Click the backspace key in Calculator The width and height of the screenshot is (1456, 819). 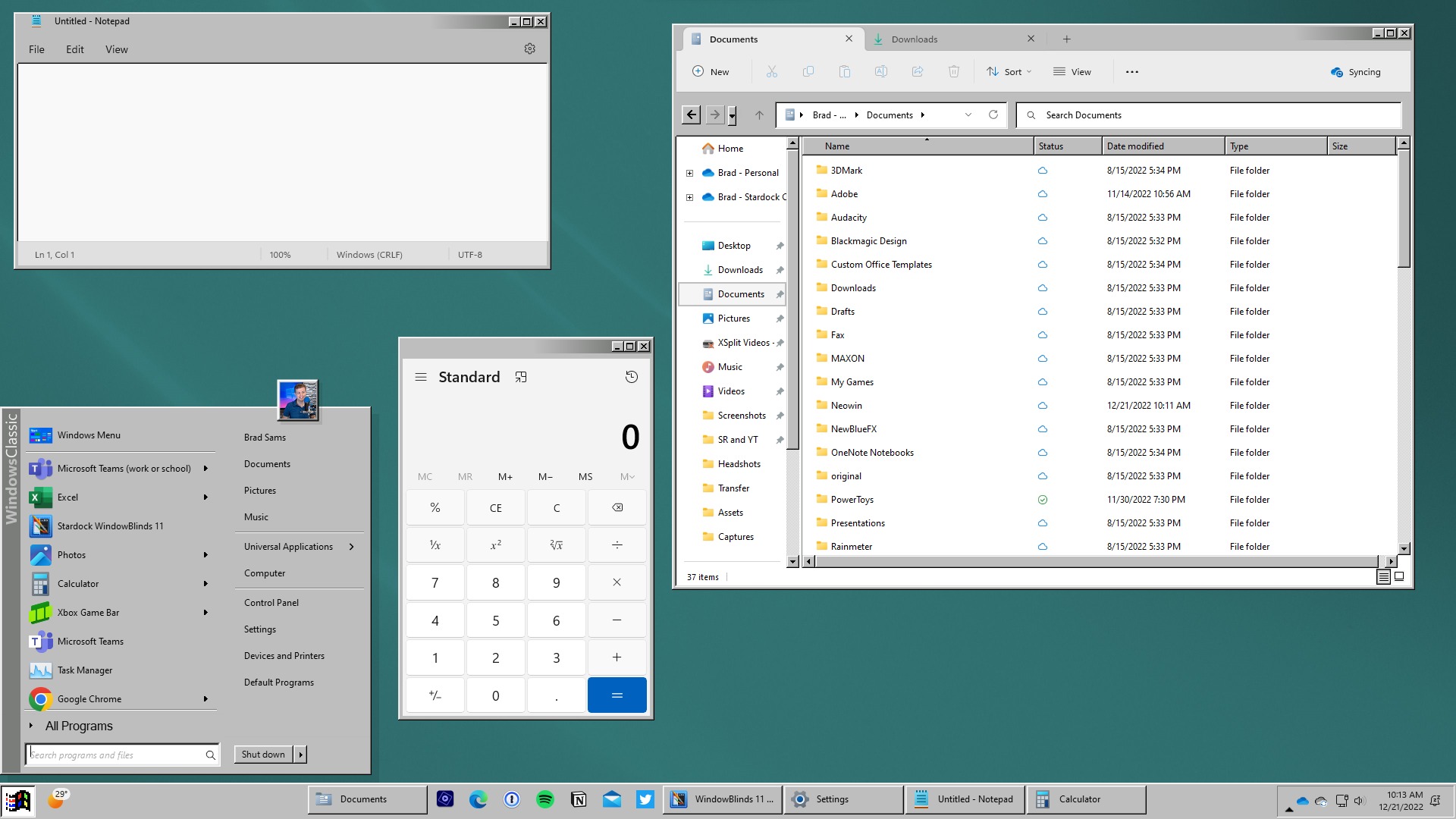pyautogui.click(x=617, y=507)
